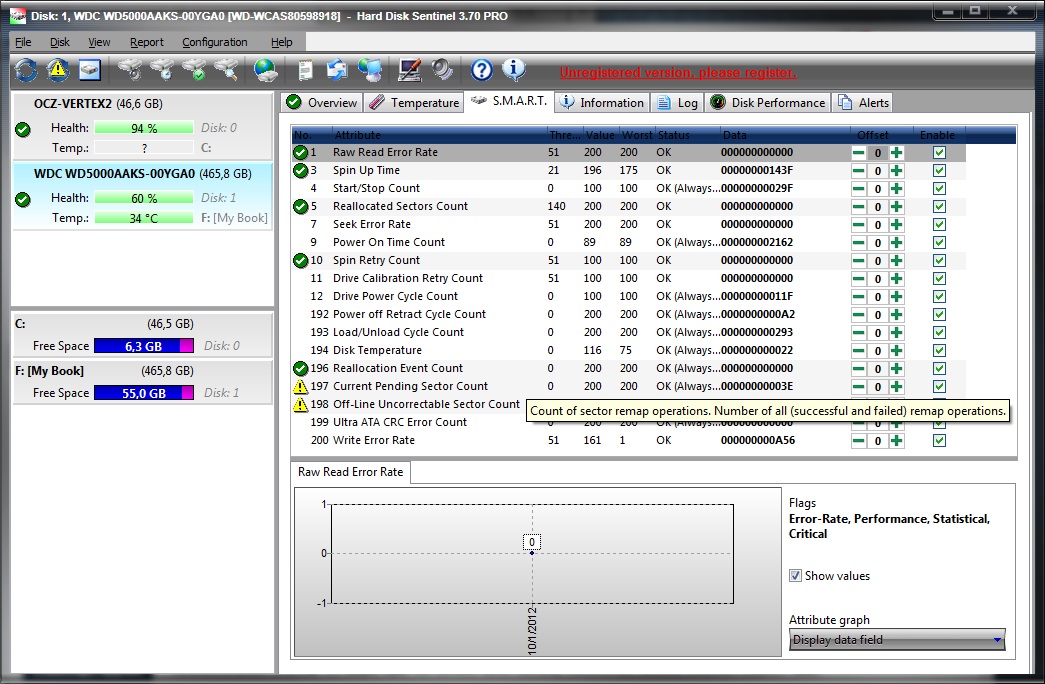Decrease offset for Write Error Rate

858,441
